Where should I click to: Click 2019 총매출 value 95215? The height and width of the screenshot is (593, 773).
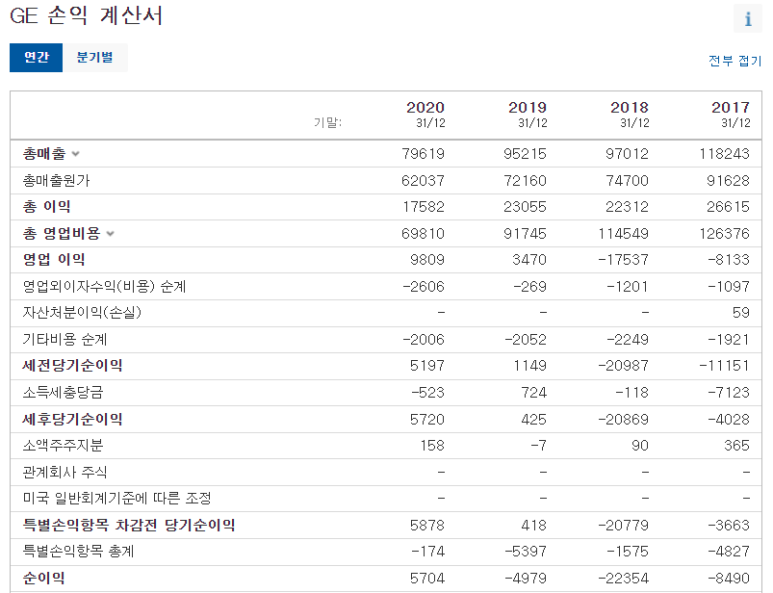(x=525, y=154)
